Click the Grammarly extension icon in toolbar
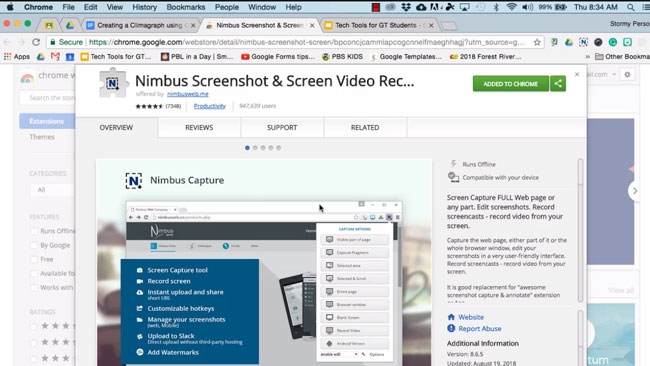This screenshot has height=366, width=650. click(x=613, y=42)
